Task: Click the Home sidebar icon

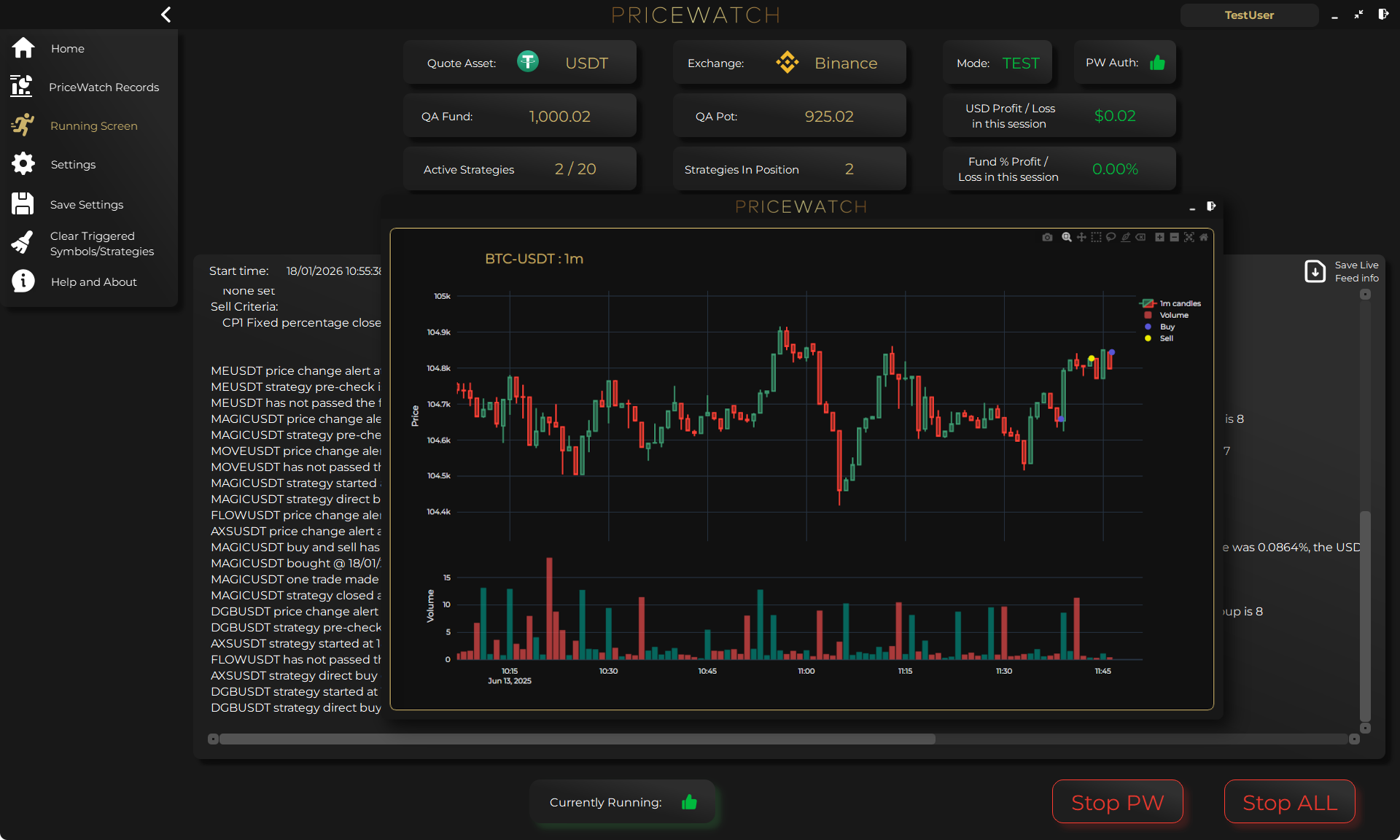Action: click(x=23, y=48)
